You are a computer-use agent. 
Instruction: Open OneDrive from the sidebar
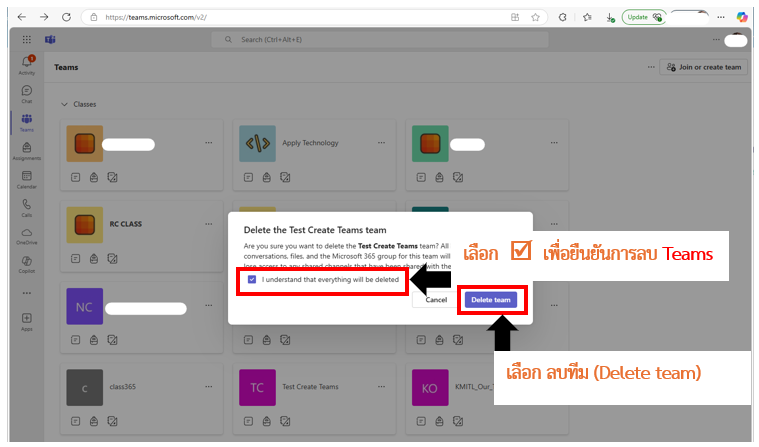pos(26,234)
